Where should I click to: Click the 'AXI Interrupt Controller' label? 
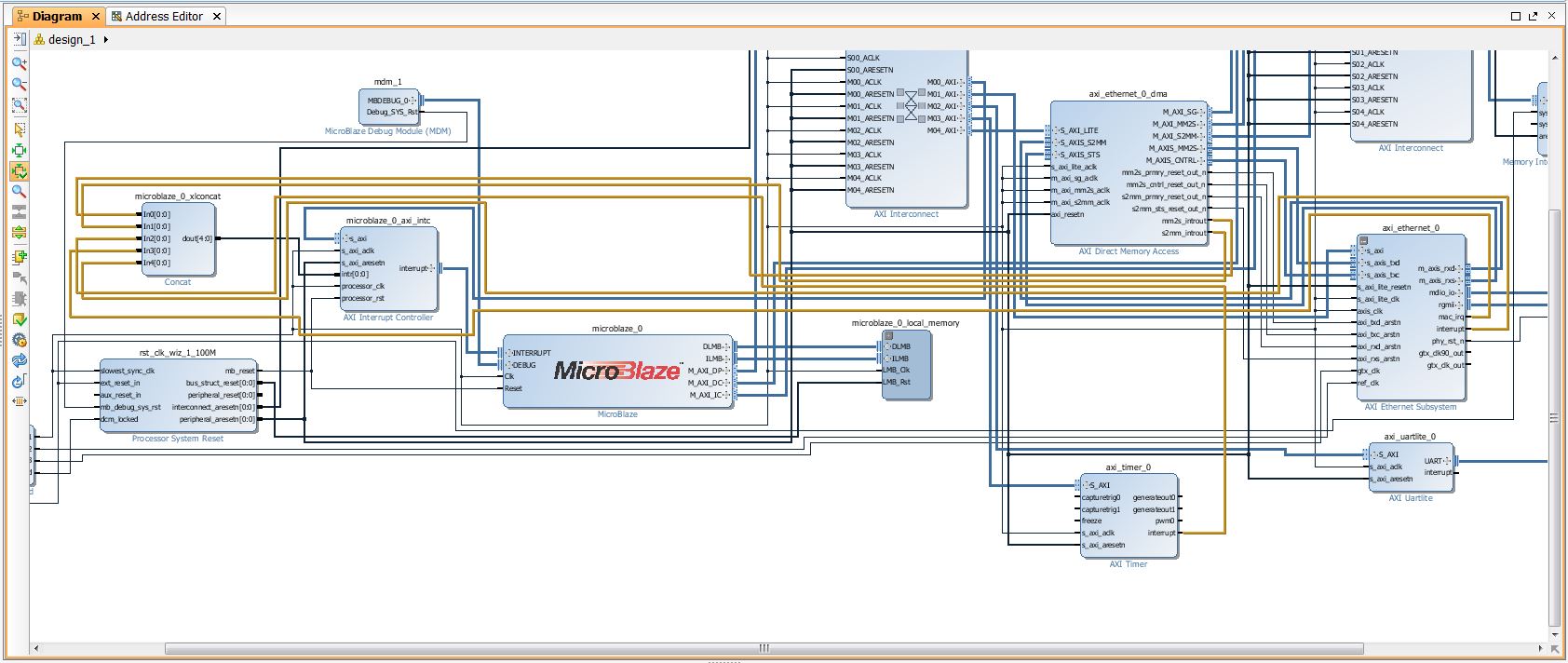(388, 318)
